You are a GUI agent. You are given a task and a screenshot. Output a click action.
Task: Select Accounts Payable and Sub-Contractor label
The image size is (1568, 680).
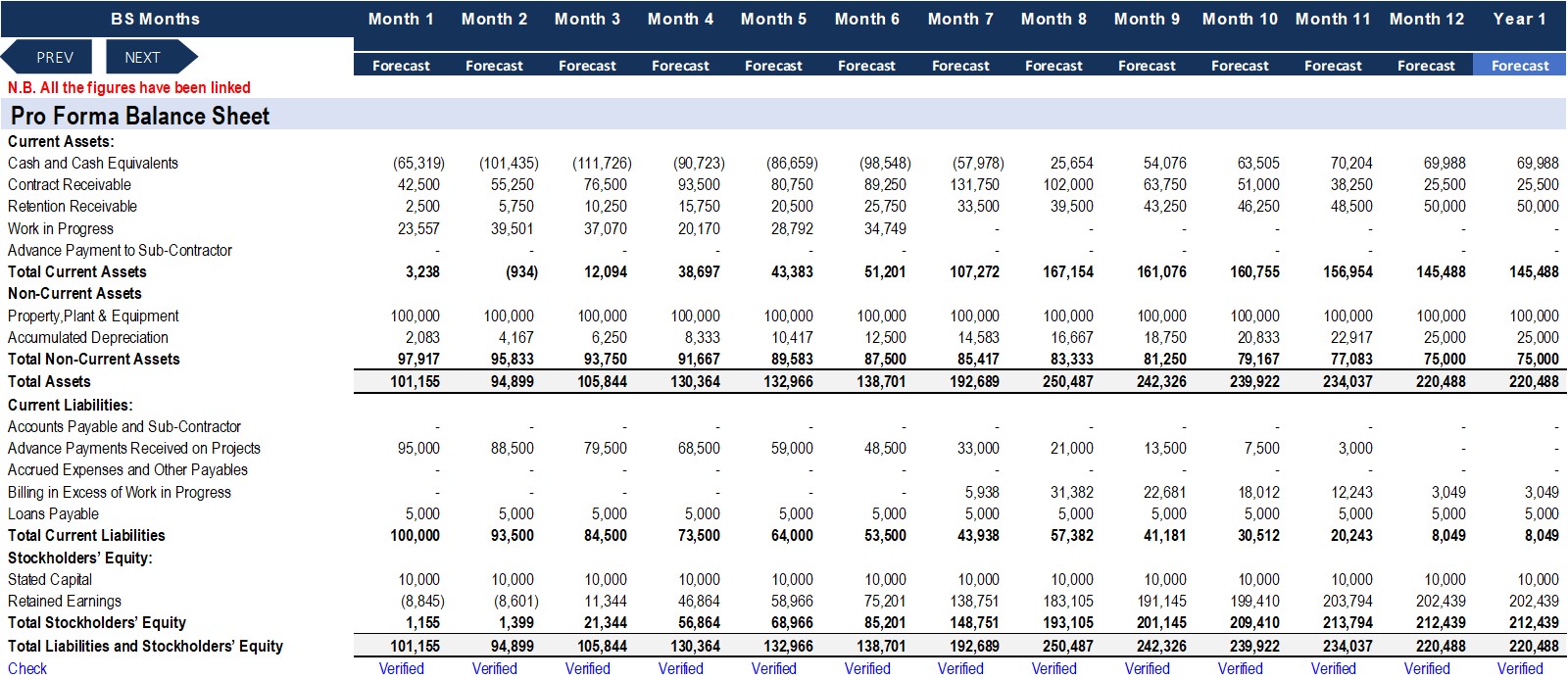click(124, 426)
